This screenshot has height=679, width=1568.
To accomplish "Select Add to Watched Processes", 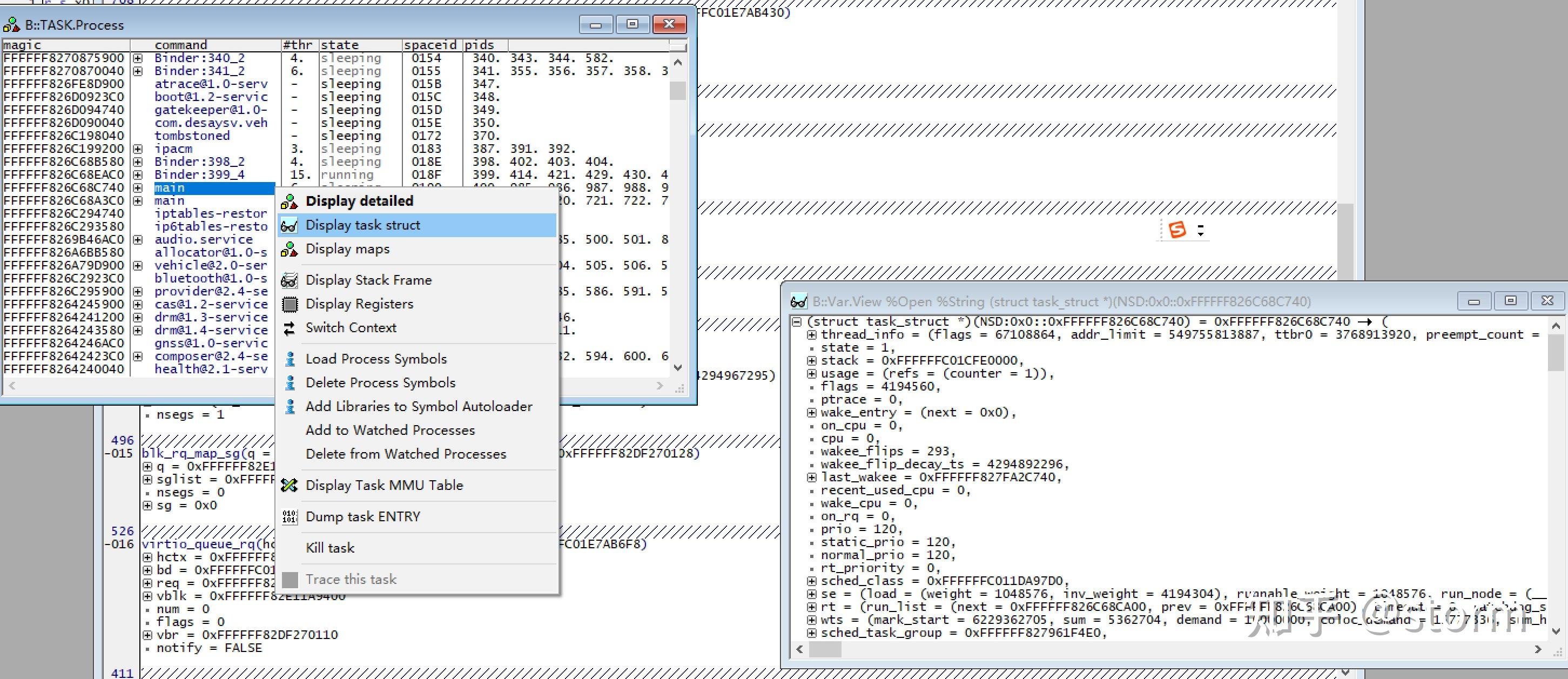I will pyautogui.click(x=389, y=431).
